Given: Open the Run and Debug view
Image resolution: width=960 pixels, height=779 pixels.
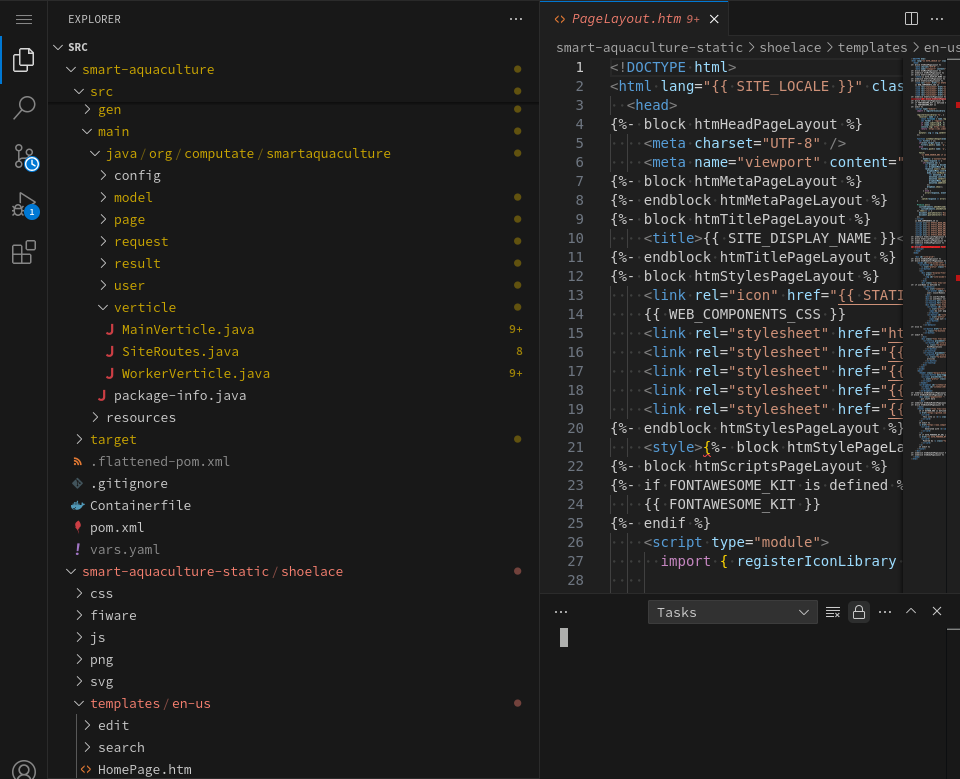Looking at the screenshot, I should (25, 205).
